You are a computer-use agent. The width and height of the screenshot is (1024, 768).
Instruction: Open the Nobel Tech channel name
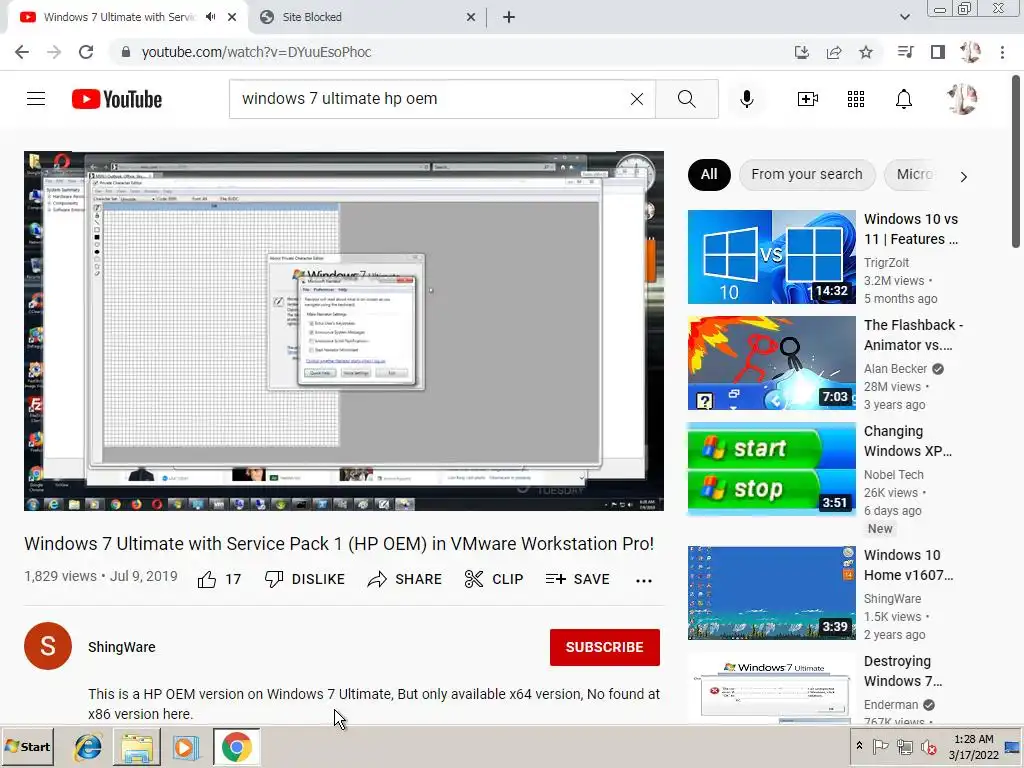pyautogui.click(x=893, y=475)
